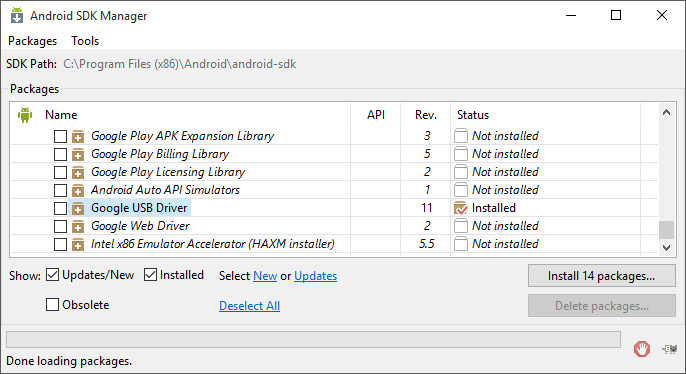Minimize the Android SDK Manager window
686x374 pixels.
coord(571,15)
